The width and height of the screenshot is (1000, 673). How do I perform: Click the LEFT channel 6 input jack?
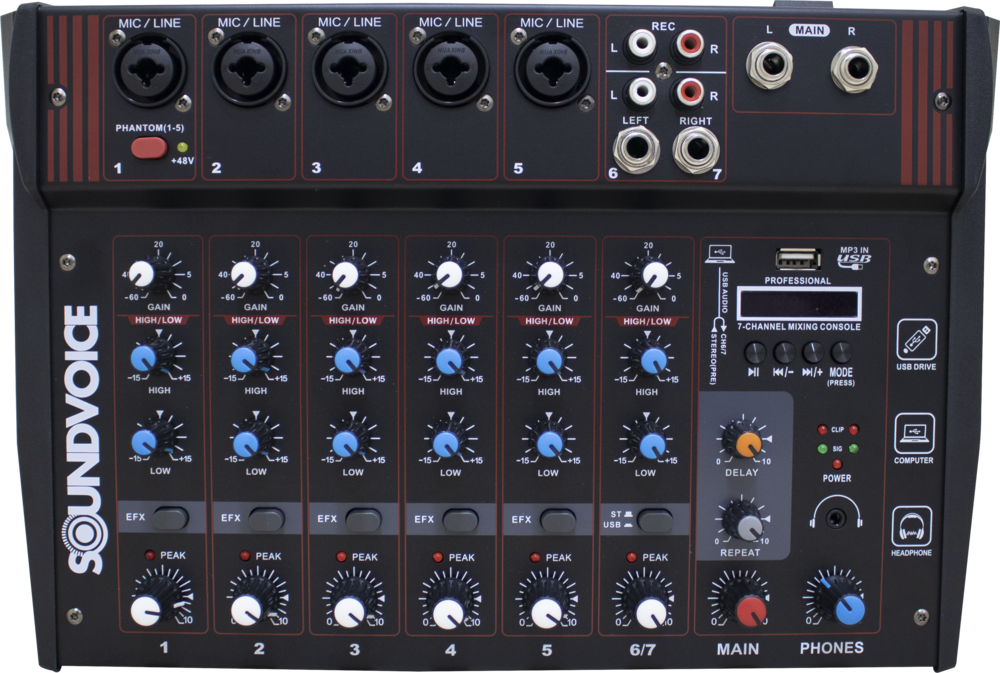636,151
